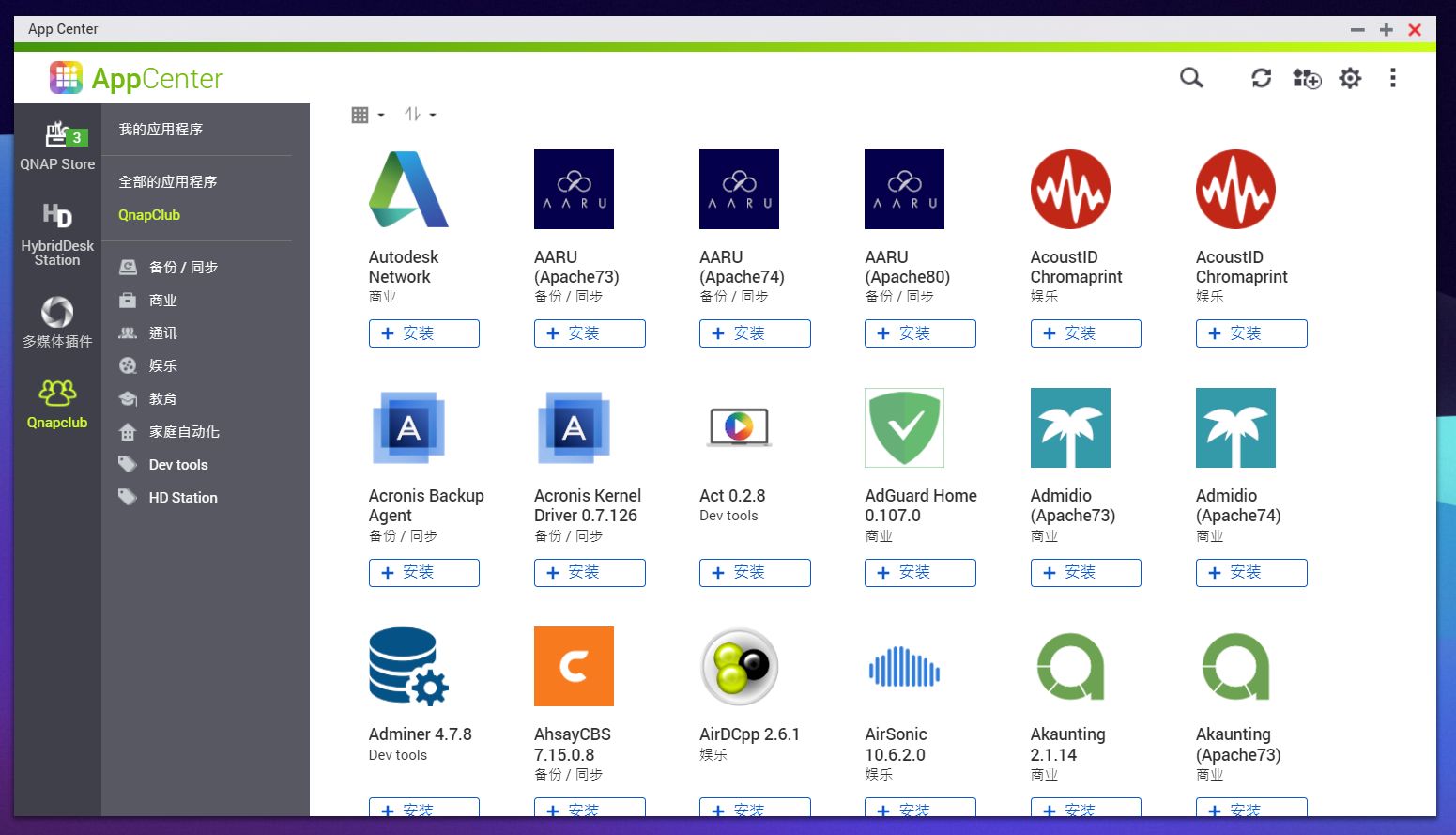
Task: Open the grid view mode dropdown
Action: [367, 115]
